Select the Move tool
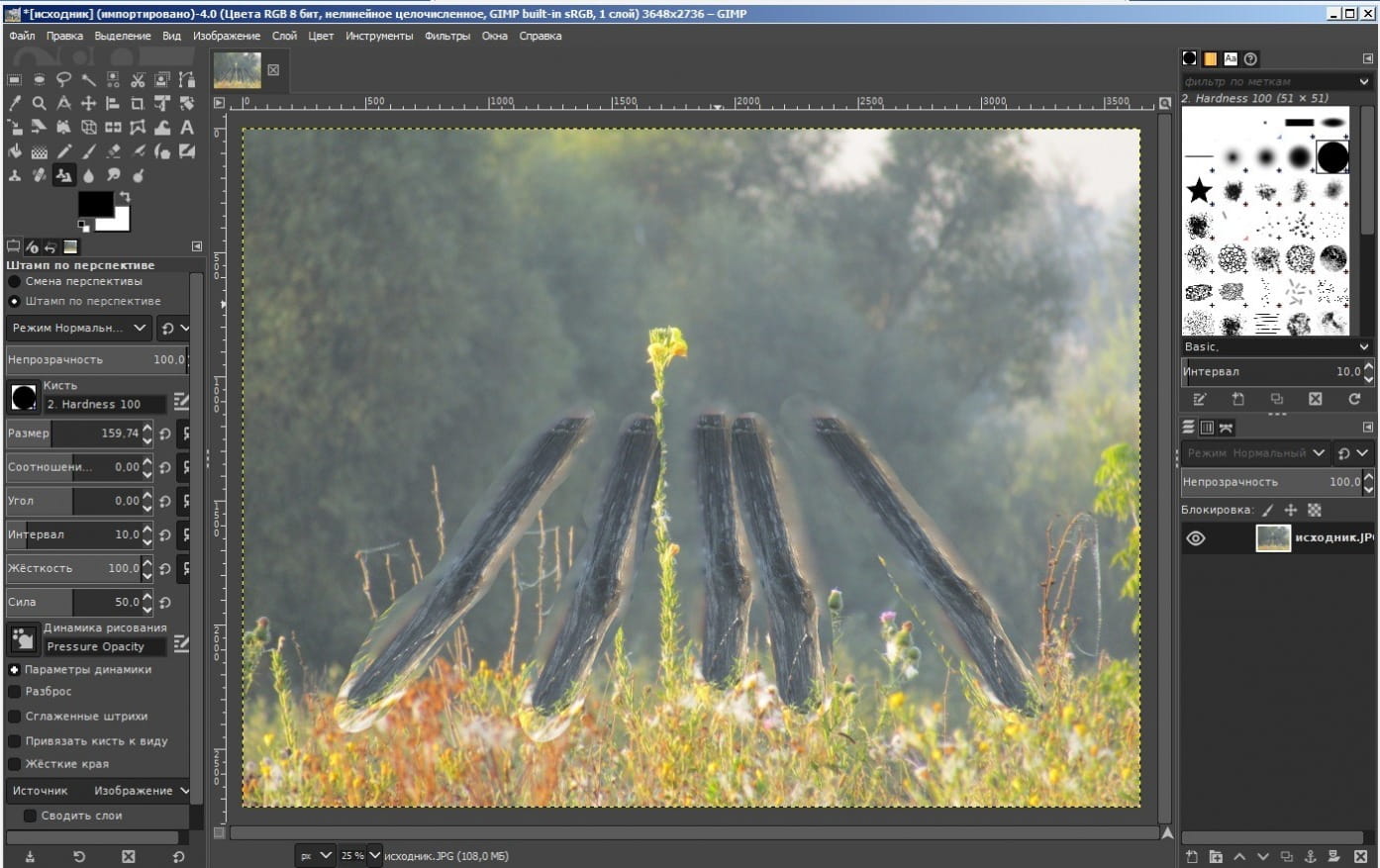The image size is (1380, 868). point(89,103)
